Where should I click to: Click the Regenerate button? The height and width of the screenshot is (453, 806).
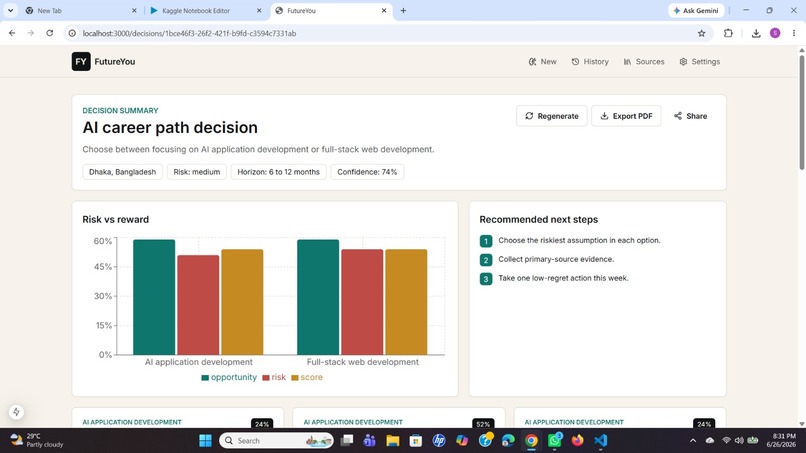click(x=552, y=116)
